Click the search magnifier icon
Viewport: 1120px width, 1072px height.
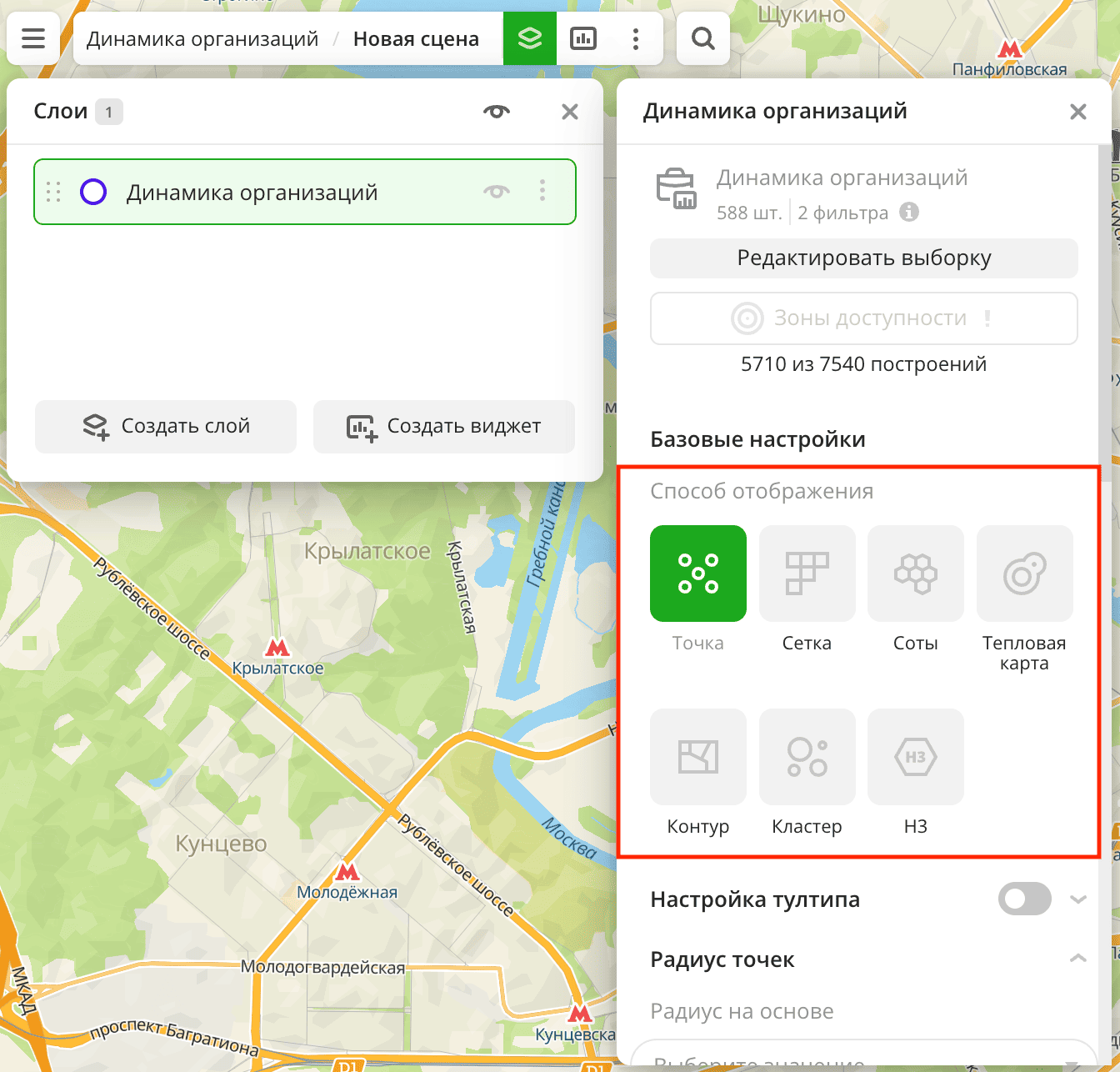702,38
